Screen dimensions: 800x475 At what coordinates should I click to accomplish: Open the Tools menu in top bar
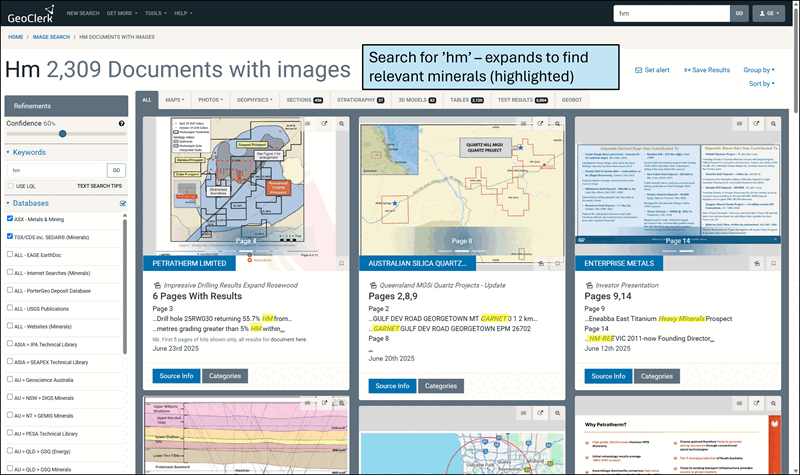click(x=154, y=14)
